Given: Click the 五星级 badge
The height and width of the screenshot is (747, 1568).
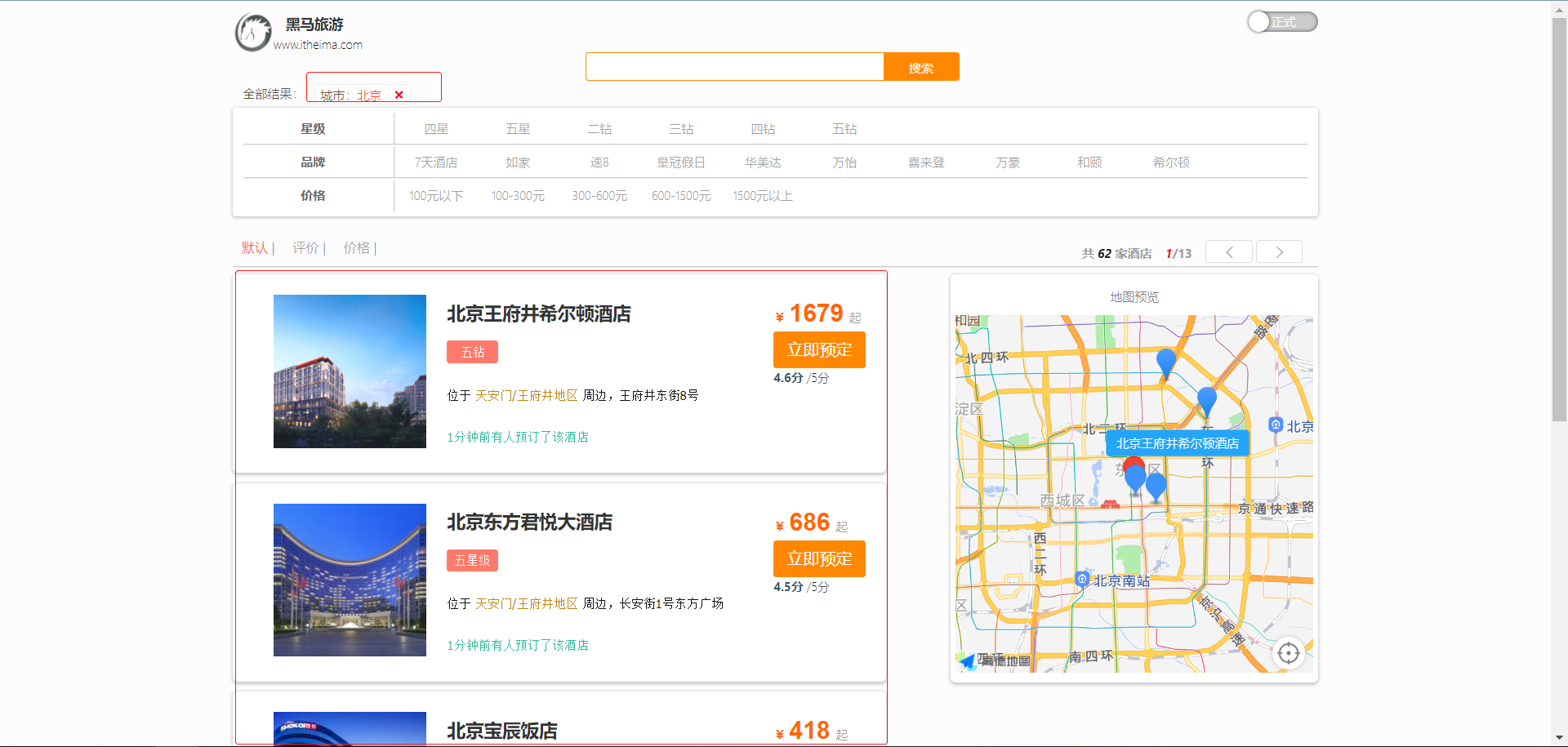Looking at the screenshot, I should pyautogui.click(x=472, y=560).
